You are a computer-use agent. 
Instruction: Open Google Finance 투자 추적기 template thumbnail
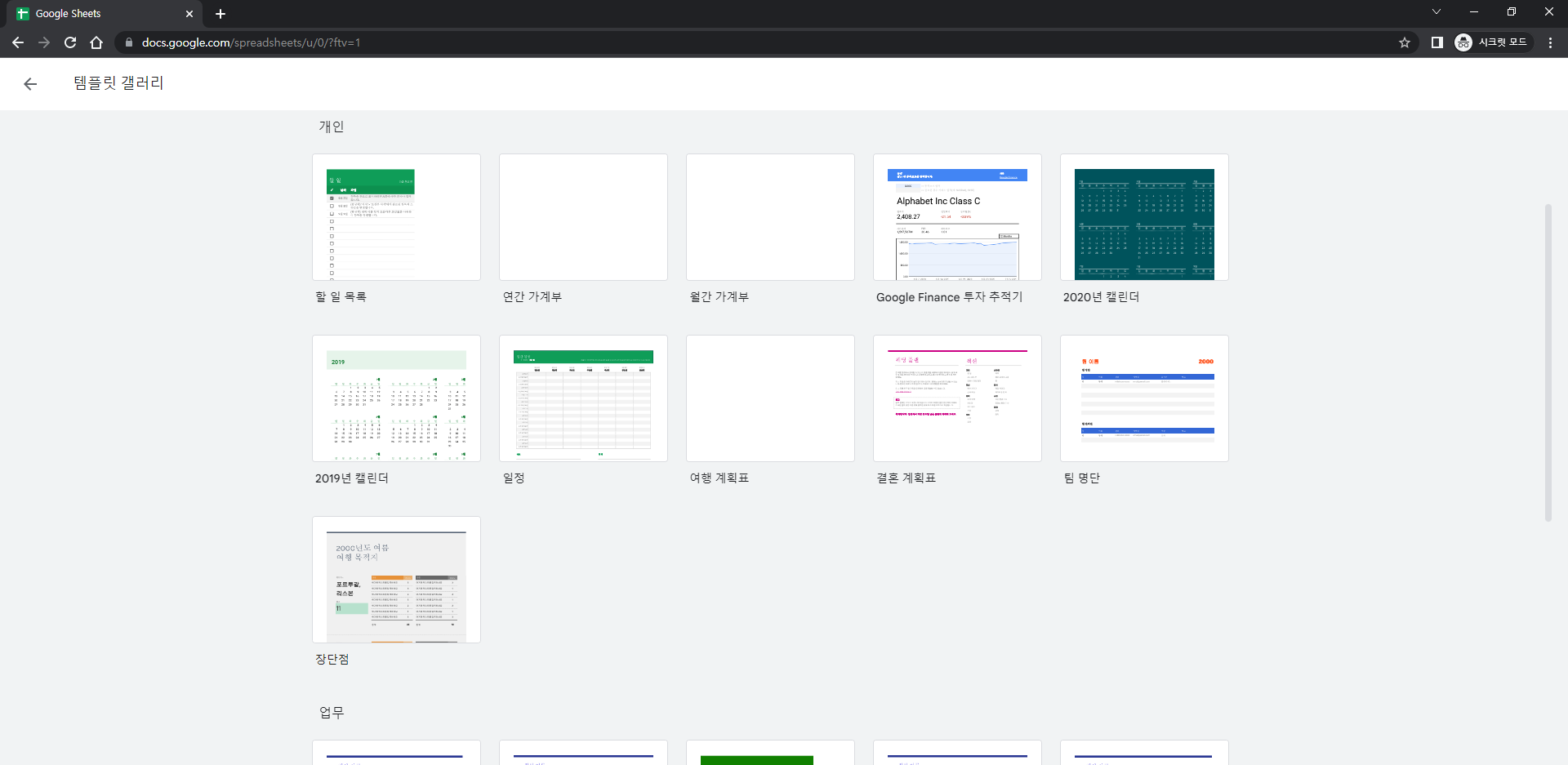click(957, 217)
